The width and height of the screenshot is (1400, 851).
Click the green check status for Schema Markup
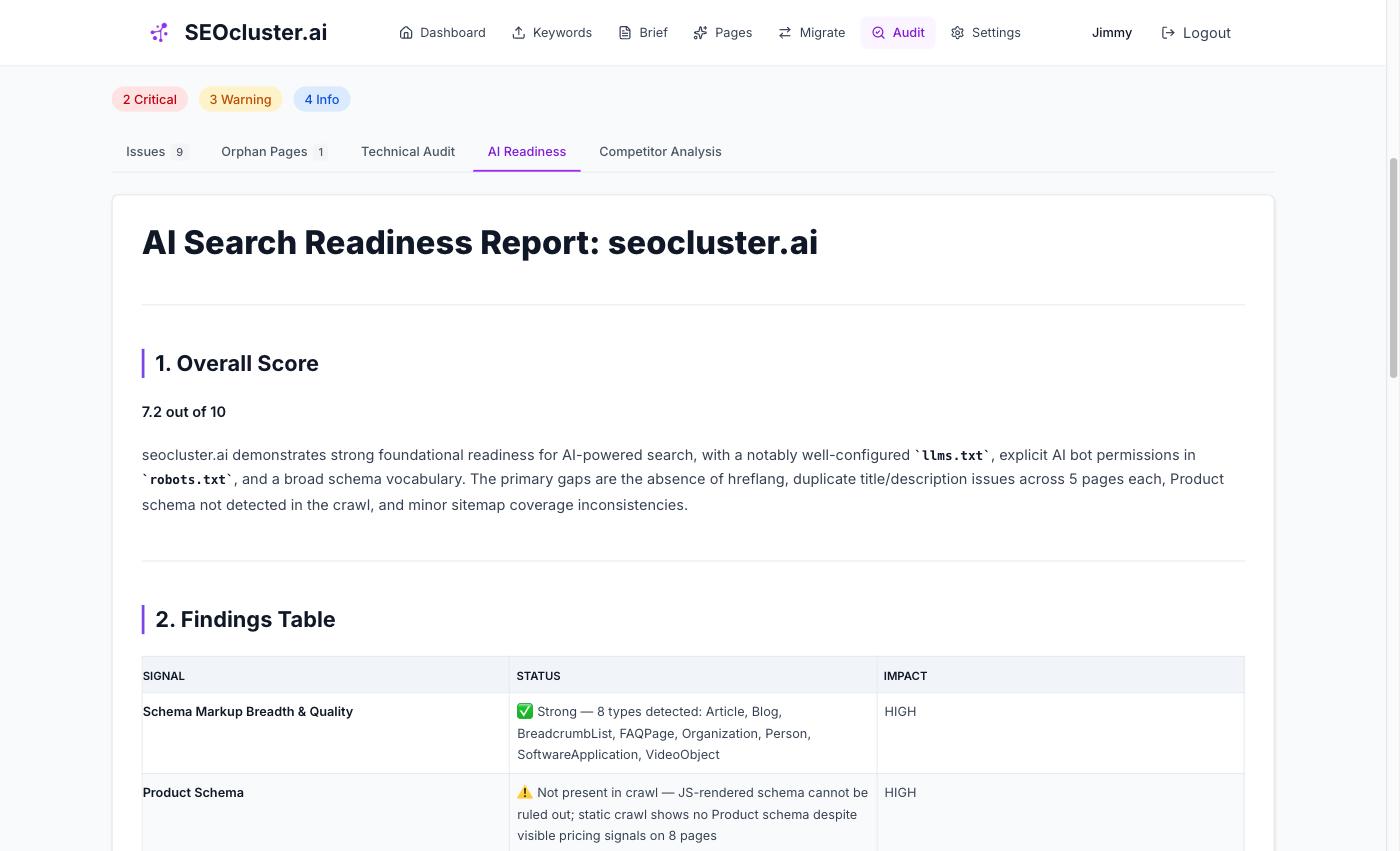click(525, 712)
